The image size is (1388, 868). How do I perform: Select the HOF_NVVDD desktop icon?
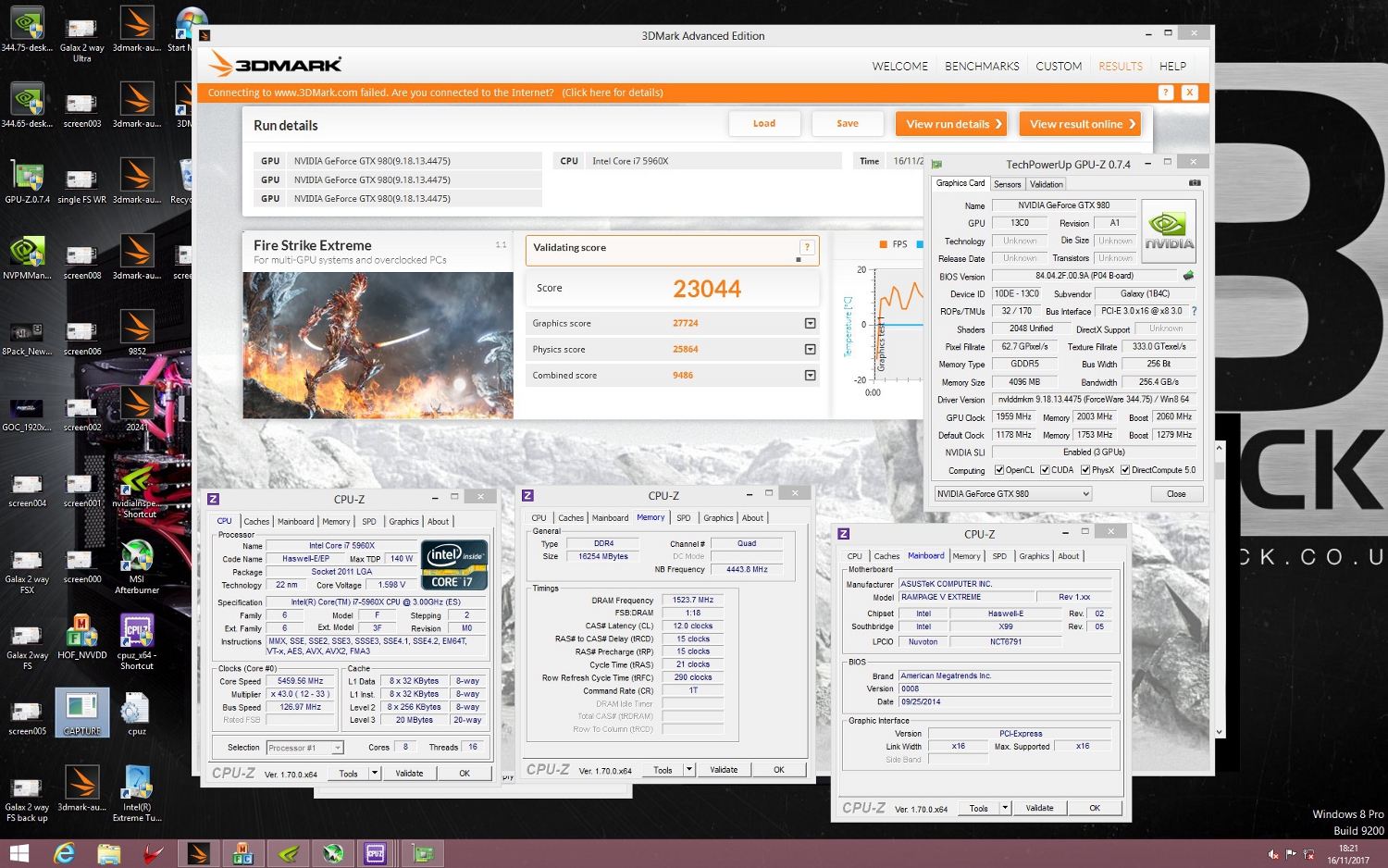click(82, 638)
